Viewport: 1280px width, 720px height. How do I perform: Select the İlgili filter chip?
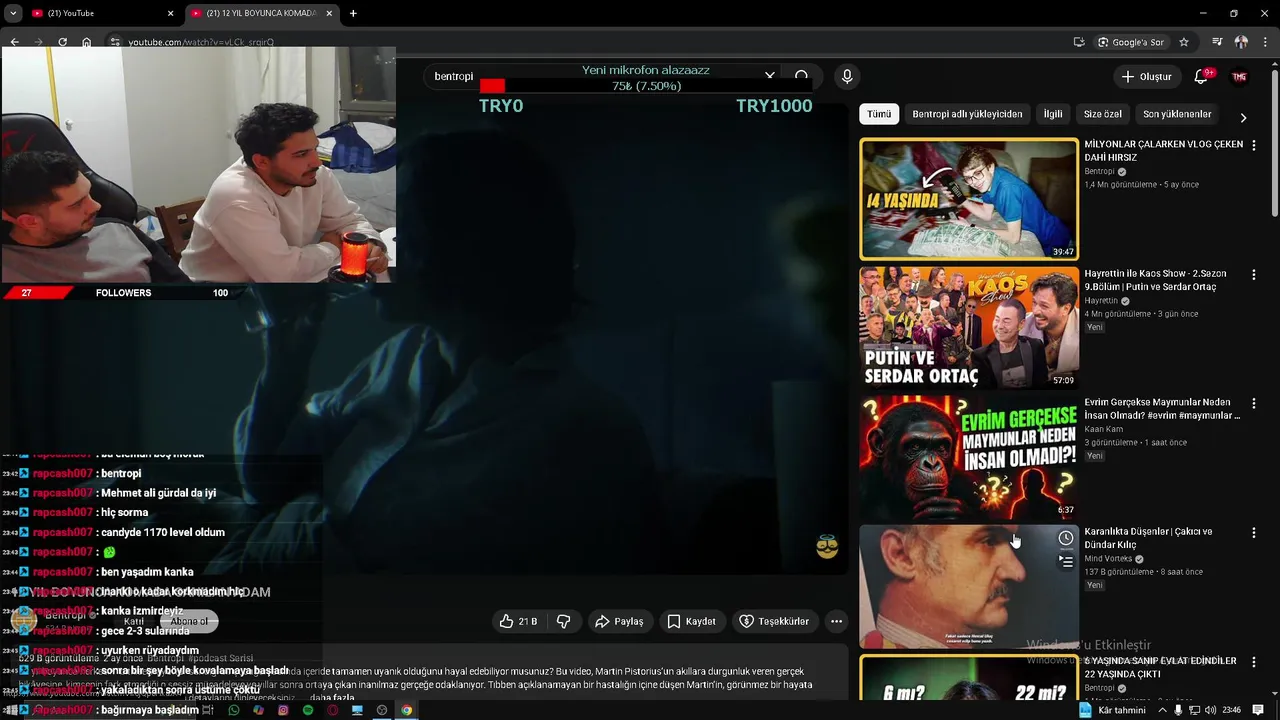click(1053, 114)
